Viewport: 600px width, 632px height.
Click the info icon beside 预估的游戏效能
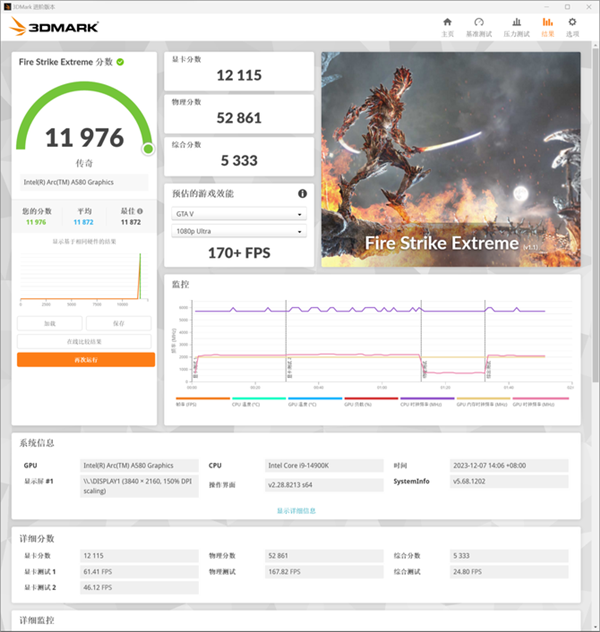click(302, 194)
